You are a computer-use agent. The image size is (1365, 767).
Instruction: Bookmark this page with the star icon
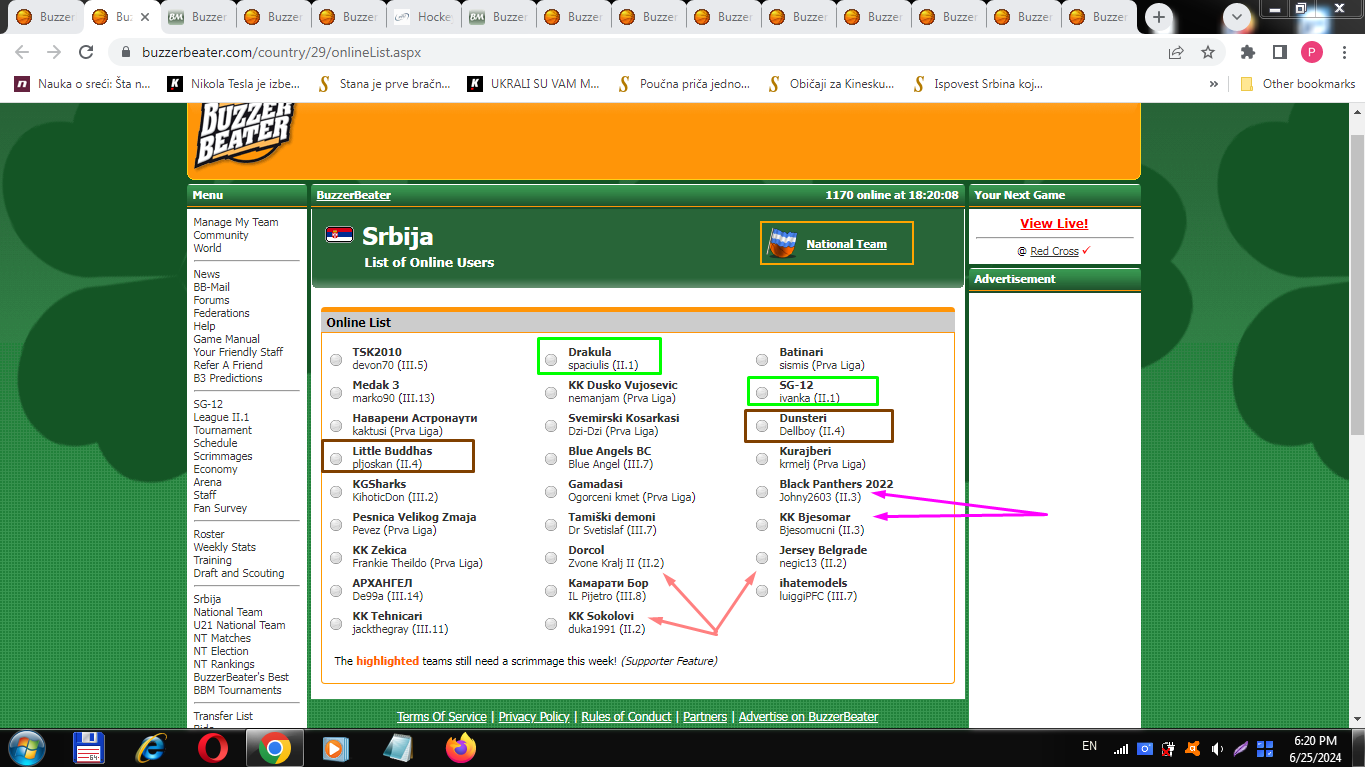pyautogui.click(x=1208, y=52)
